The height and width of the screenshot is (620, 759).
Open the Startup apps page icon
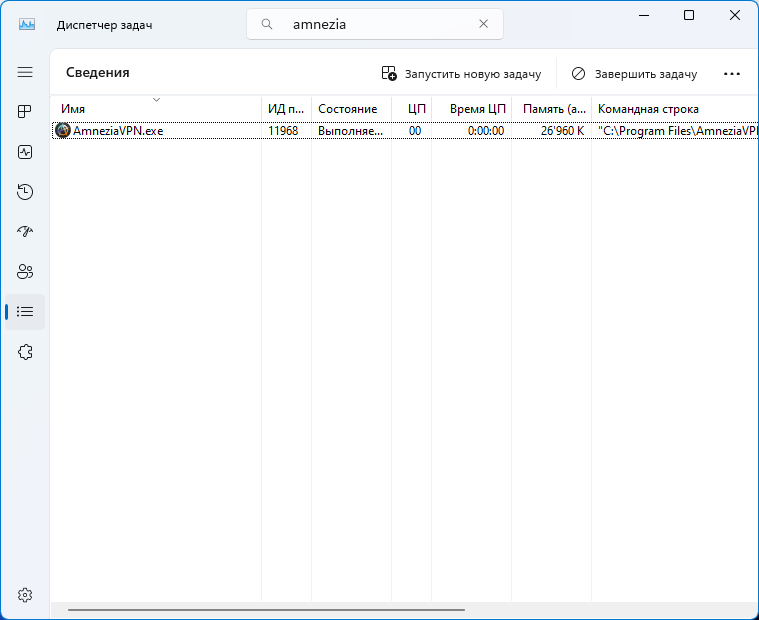pyautogui.click(x=25, y=232)
